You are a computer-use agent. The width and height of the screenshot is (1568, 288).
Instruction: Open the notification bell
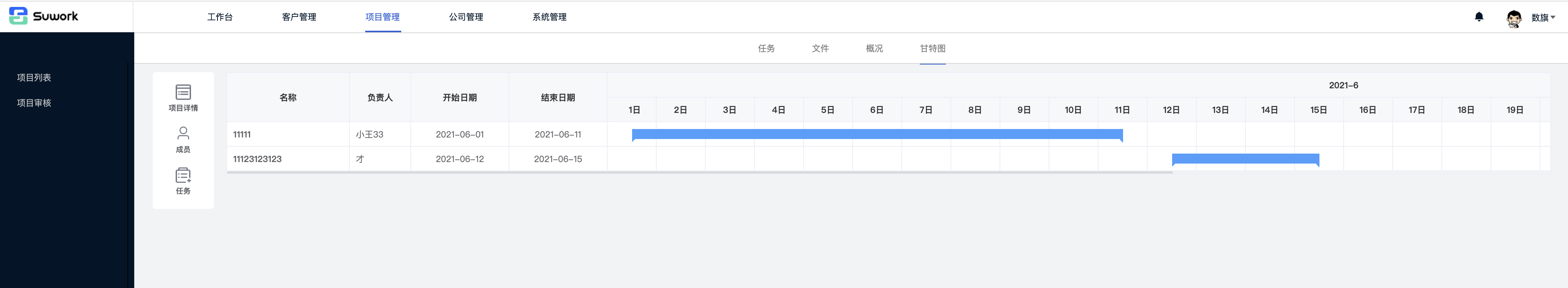tap(1479, 17)
